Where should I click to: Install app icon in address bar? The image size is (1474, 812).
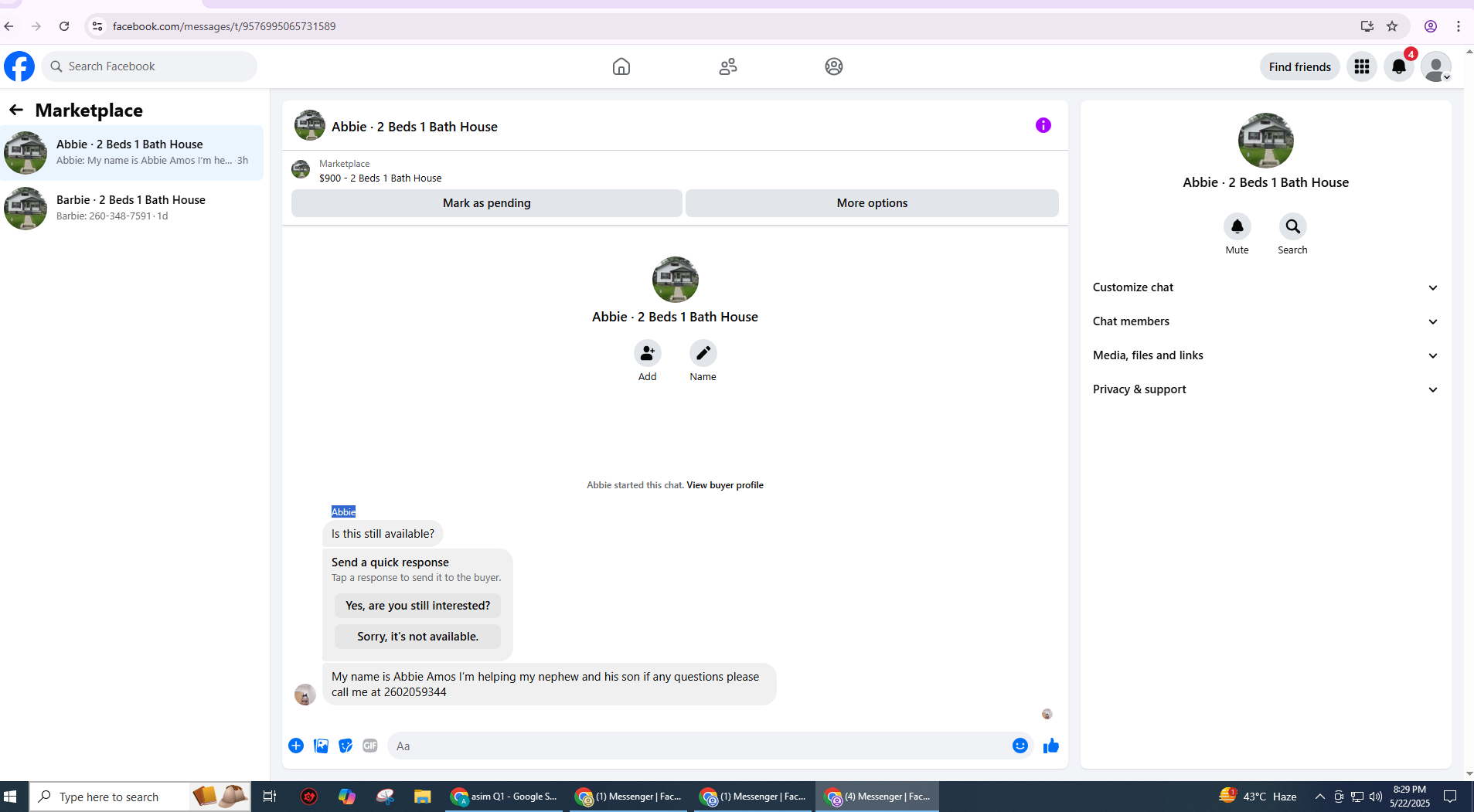tap(1367, 26)
